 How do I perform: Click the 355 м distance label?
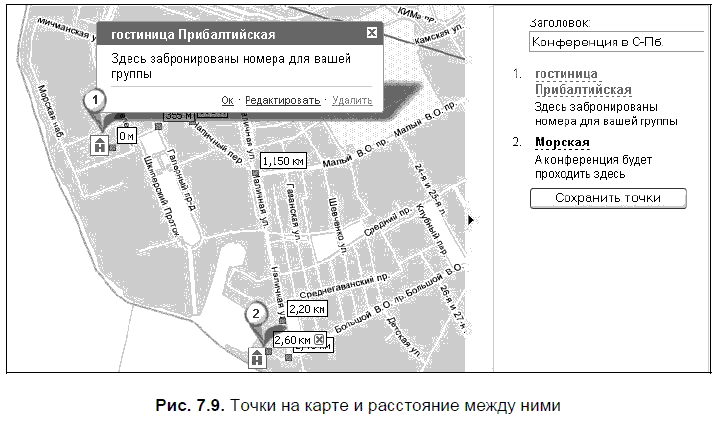pos(178,117)
